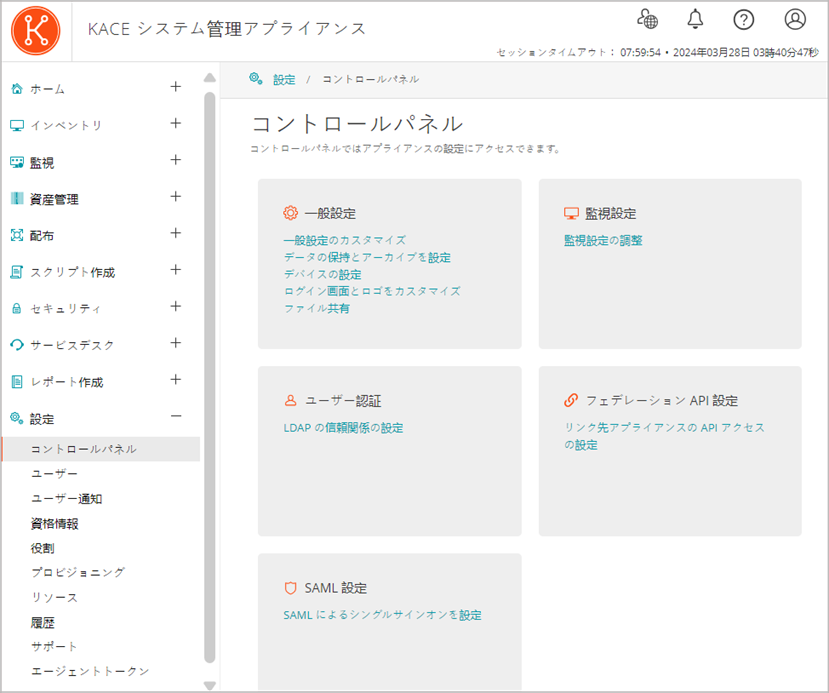829x693 pixels.
Task: Open 資格情報 in the settings submenu
Action: point(54,523)
